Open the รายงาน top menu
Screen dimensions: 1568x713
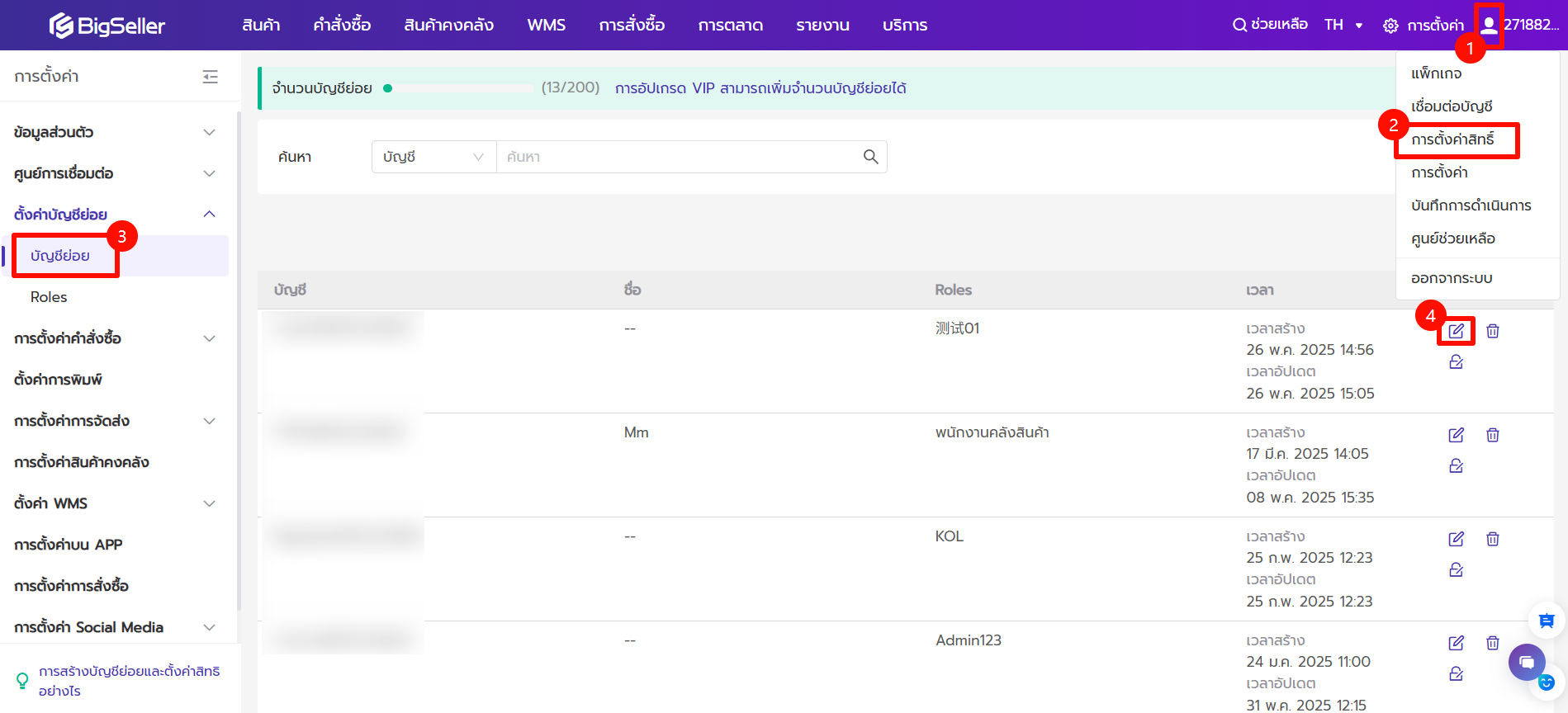pyautogui.click(x=822, y=26)
